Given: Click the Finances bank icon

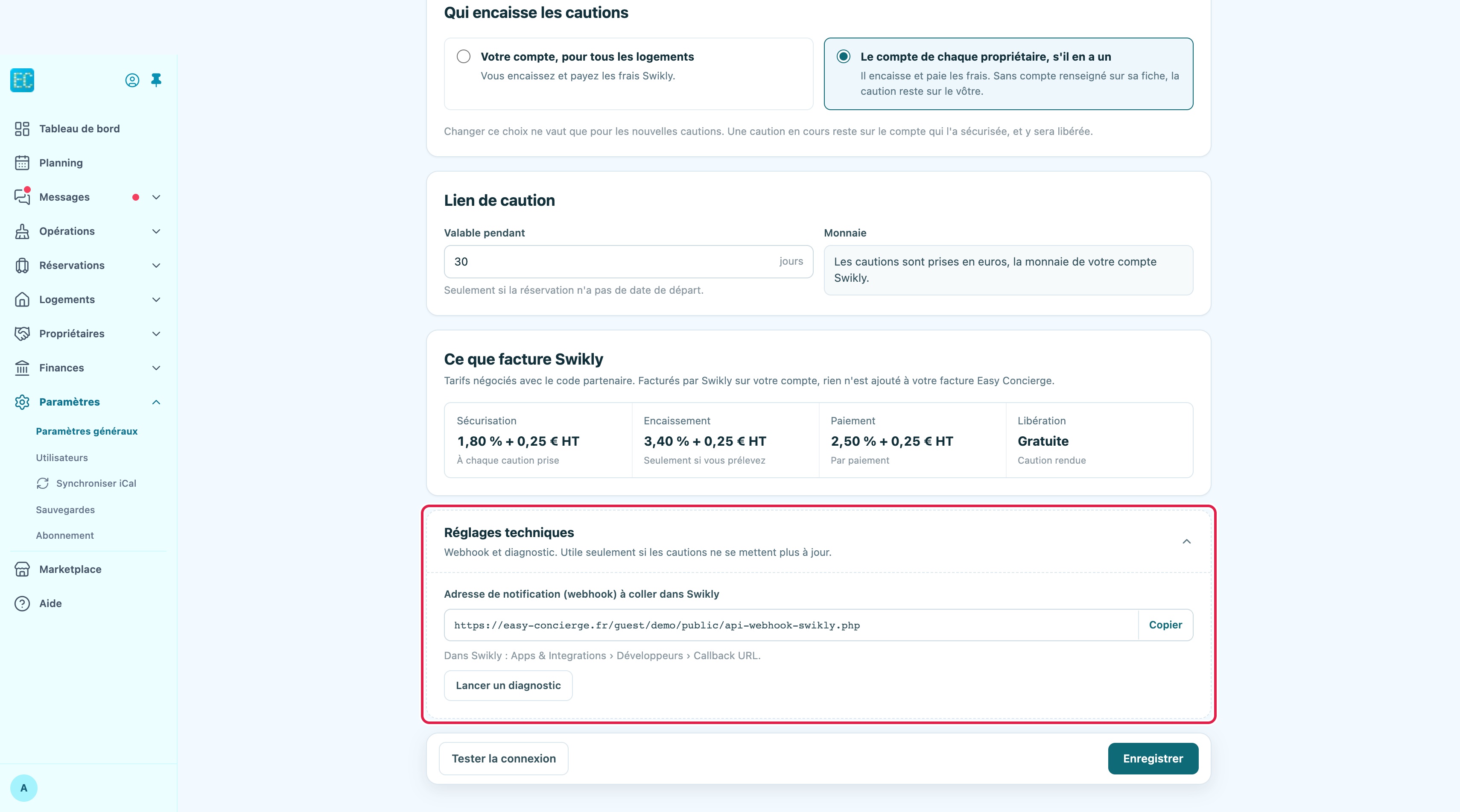Looking at the screenshot, I should tap(22, 368).
